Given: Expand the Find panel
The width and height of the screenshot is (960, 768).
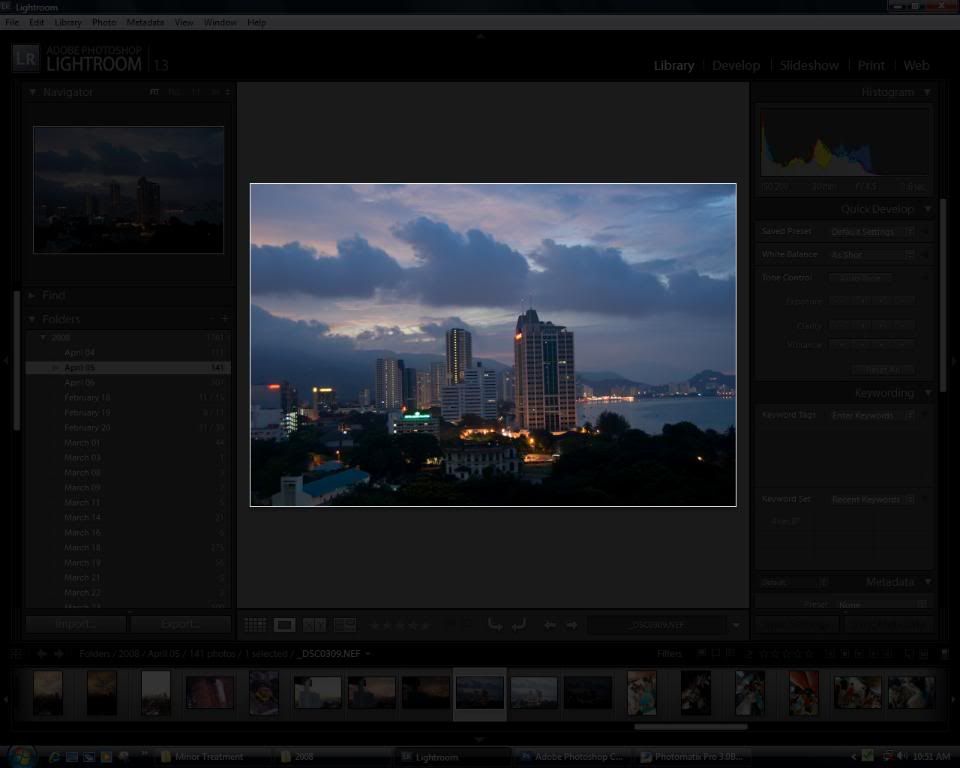Looking at the screenshot, I should (32, 296).
